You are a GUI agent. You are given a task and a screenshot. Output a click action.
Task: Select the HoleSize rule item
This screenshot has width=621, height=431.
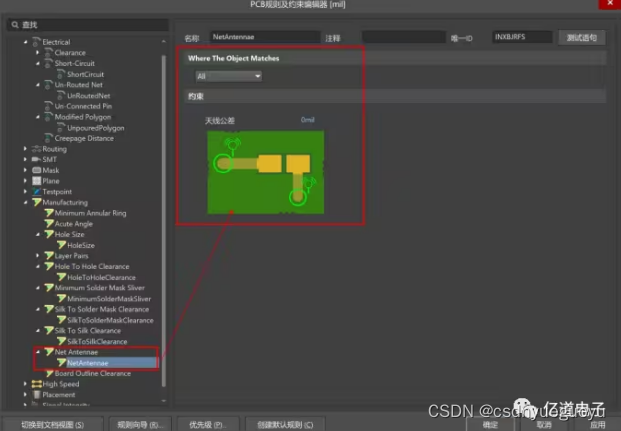(x=81, y=245)
